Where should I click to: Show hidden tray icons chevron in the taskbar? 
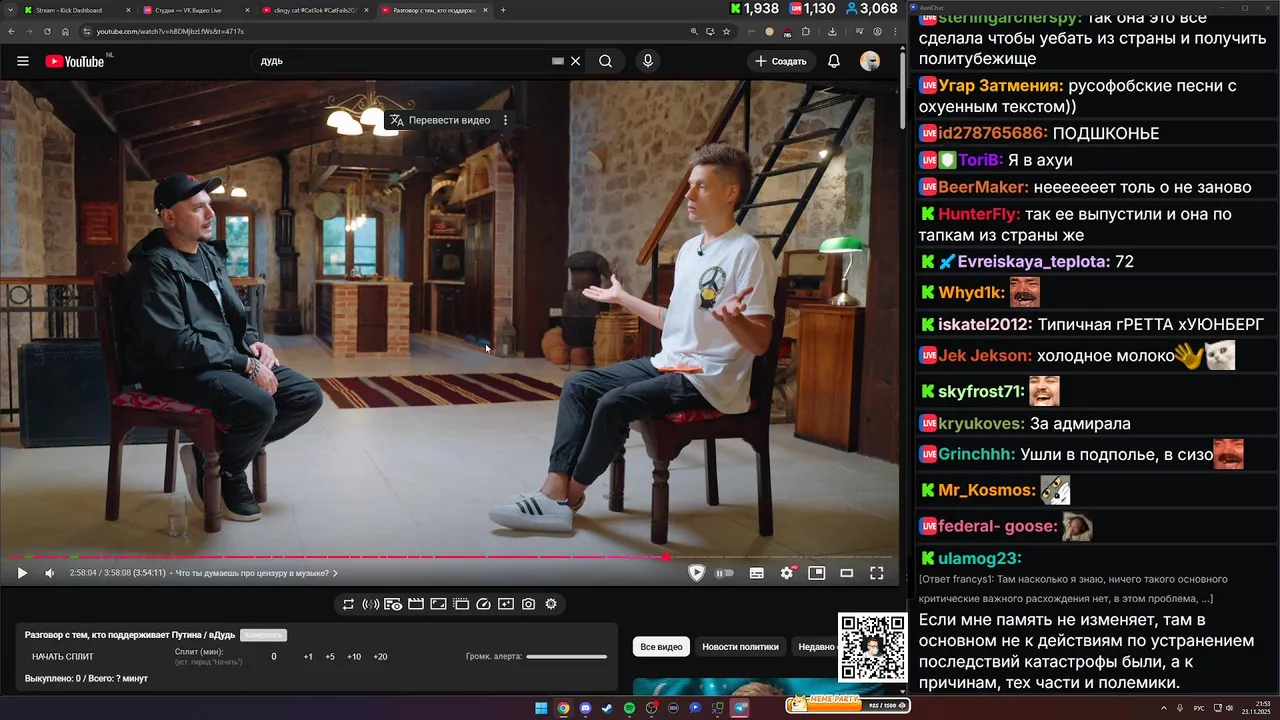click(1164, 708)
